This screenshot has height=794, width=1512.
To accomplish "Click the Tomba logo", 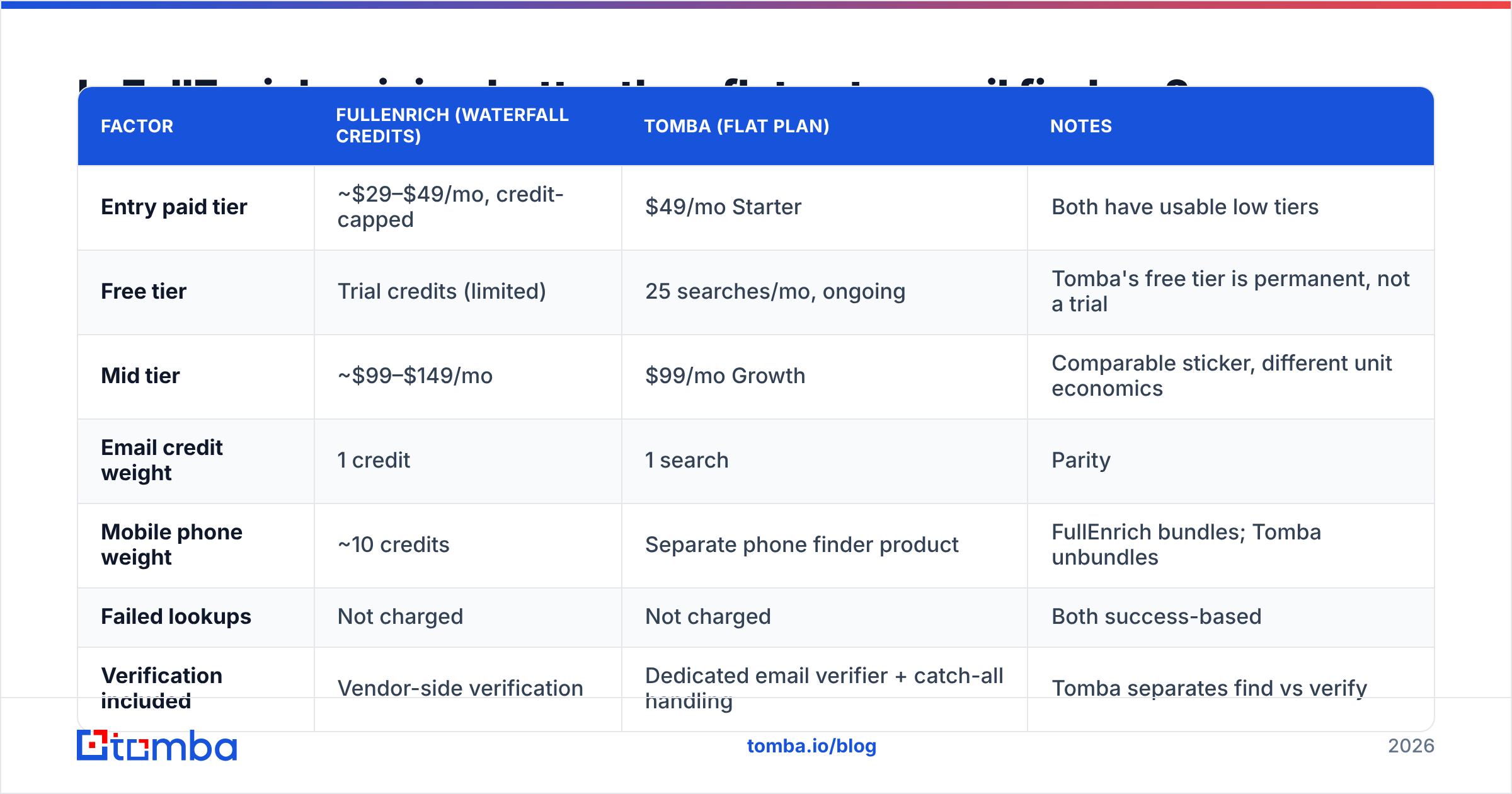I will [x=157, y=745].
